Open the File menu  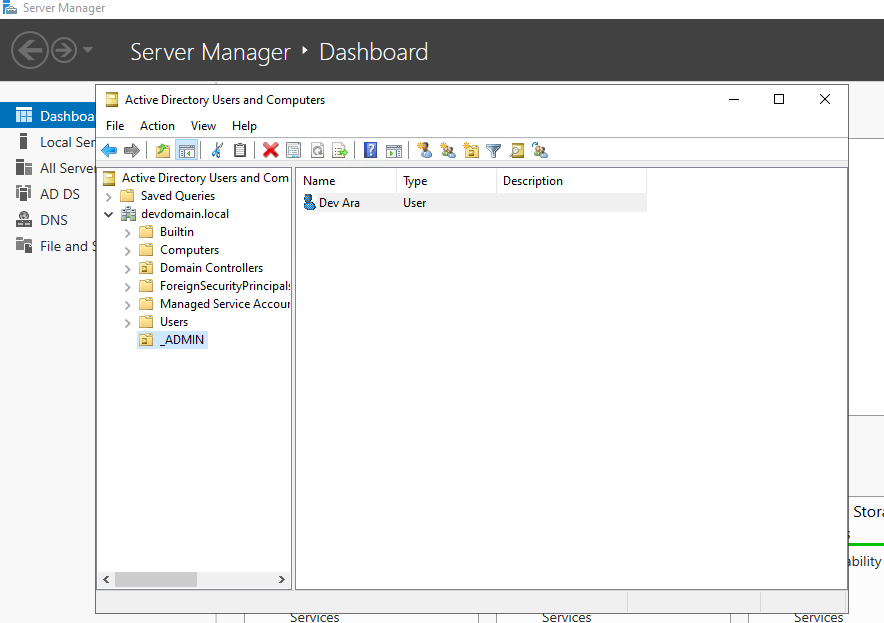point(115,126)
